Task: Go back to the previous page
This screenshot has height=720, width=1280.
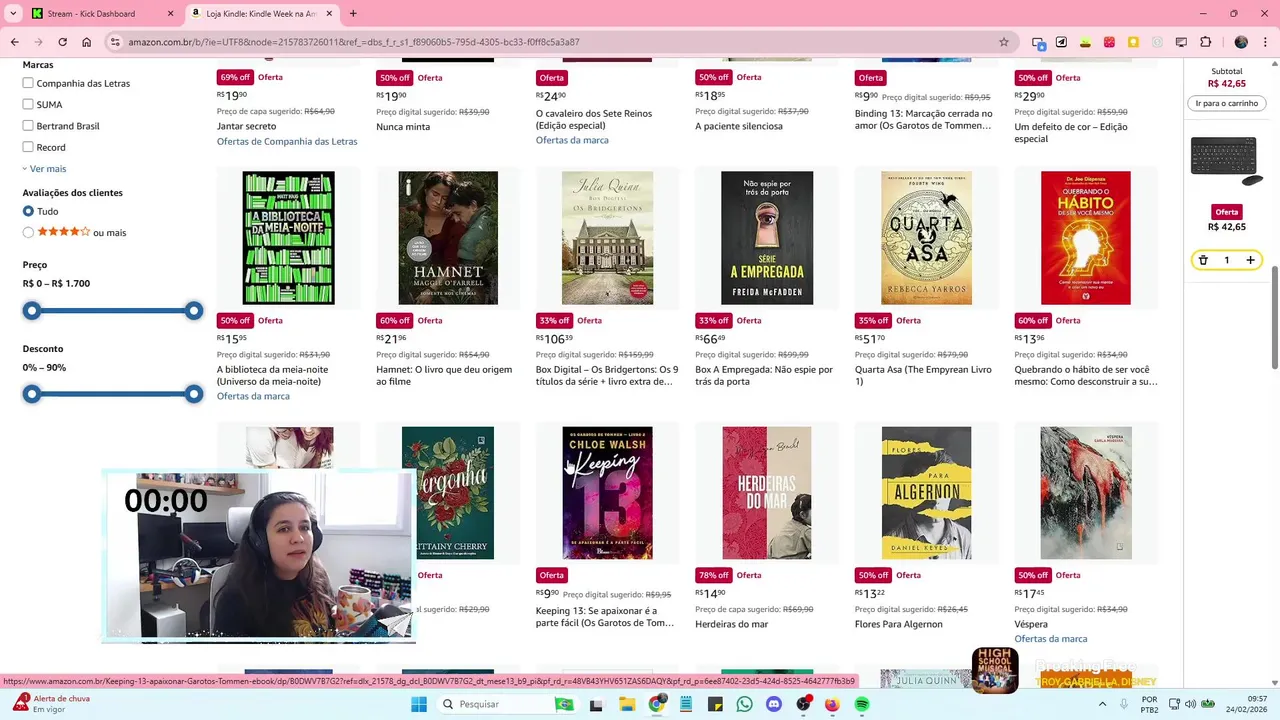Action: 14,42
